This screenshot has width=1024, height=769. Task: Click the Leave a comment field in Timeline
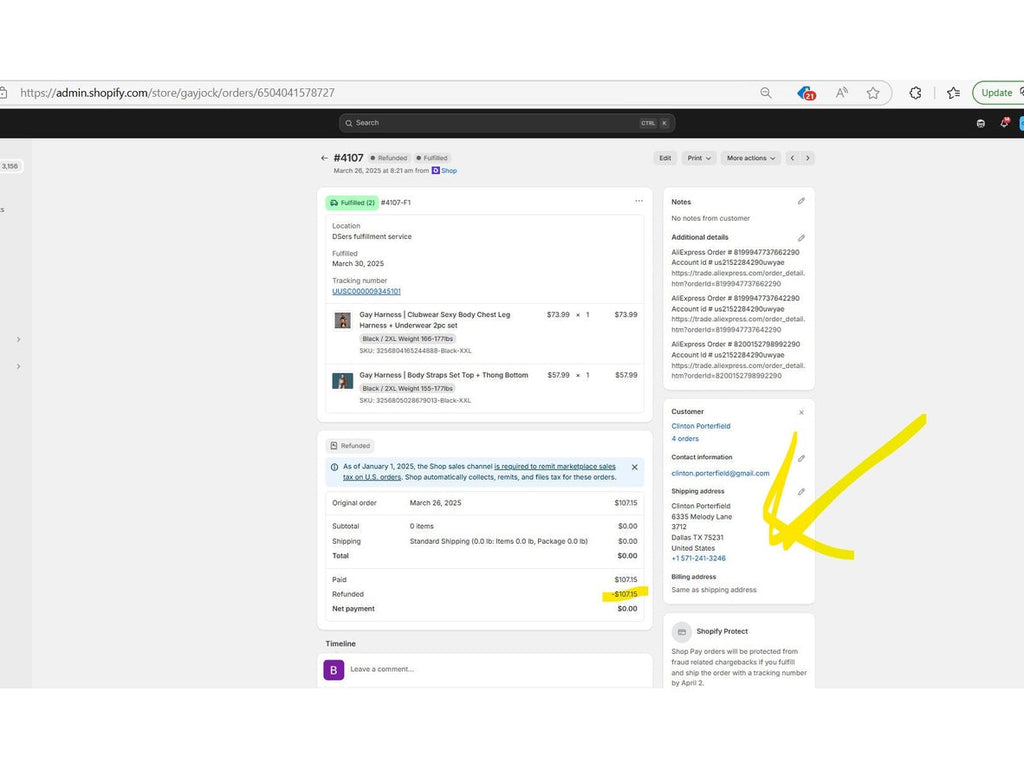pos(480,669)
